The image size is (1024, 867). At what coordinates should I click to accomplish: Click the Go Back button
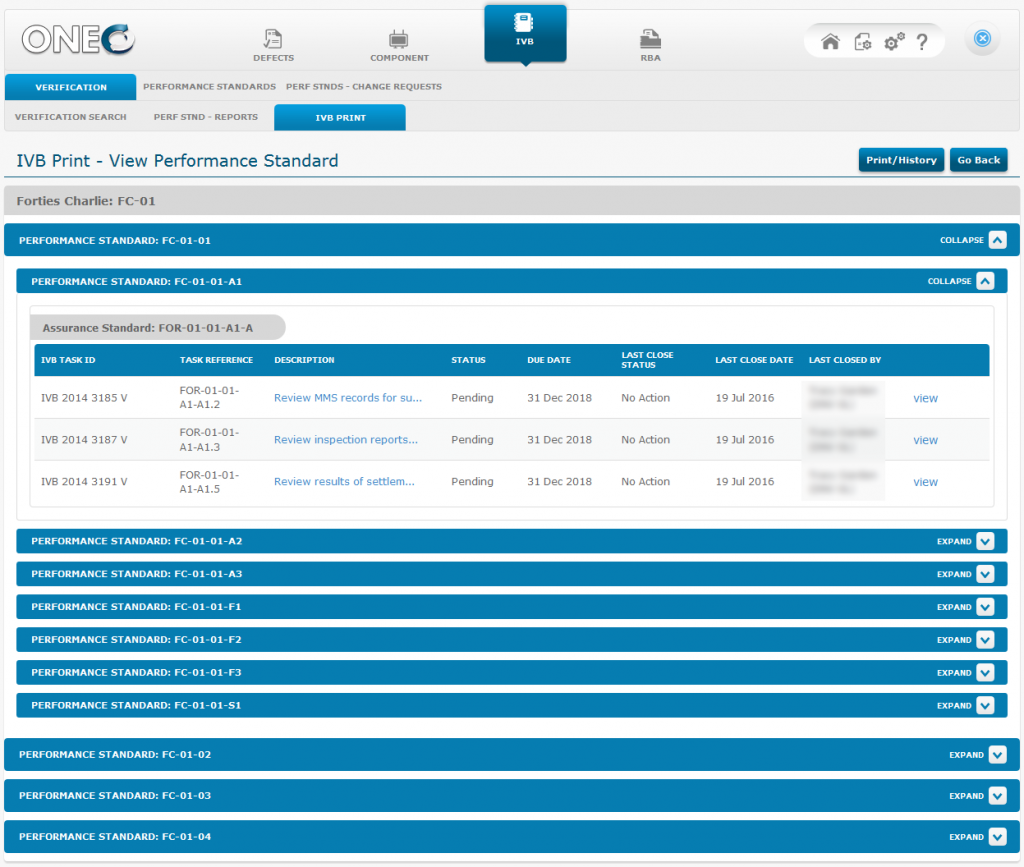click(x=978, y=160)
